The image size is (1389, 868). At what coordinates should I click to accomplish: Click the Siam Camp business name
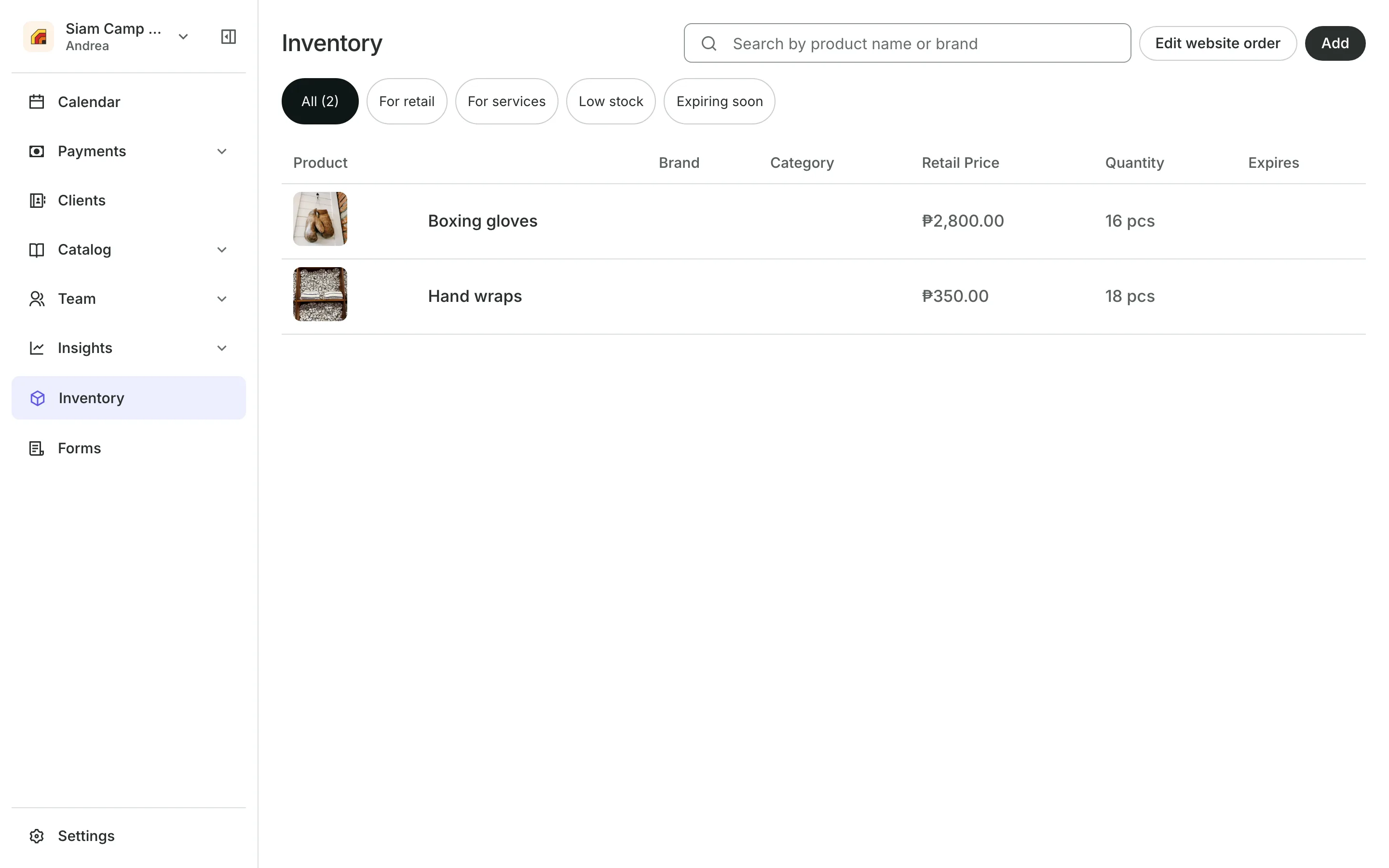113,29
